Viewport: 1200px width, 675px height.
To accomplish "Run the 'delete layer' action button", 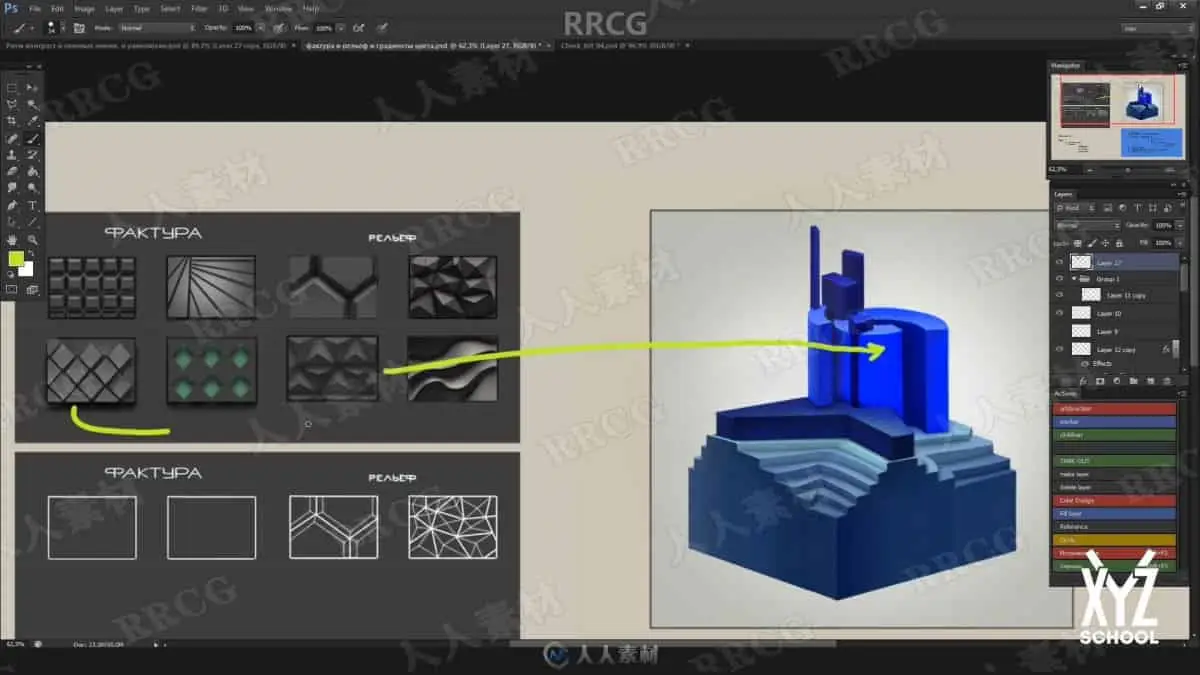I will (1115, 487).
